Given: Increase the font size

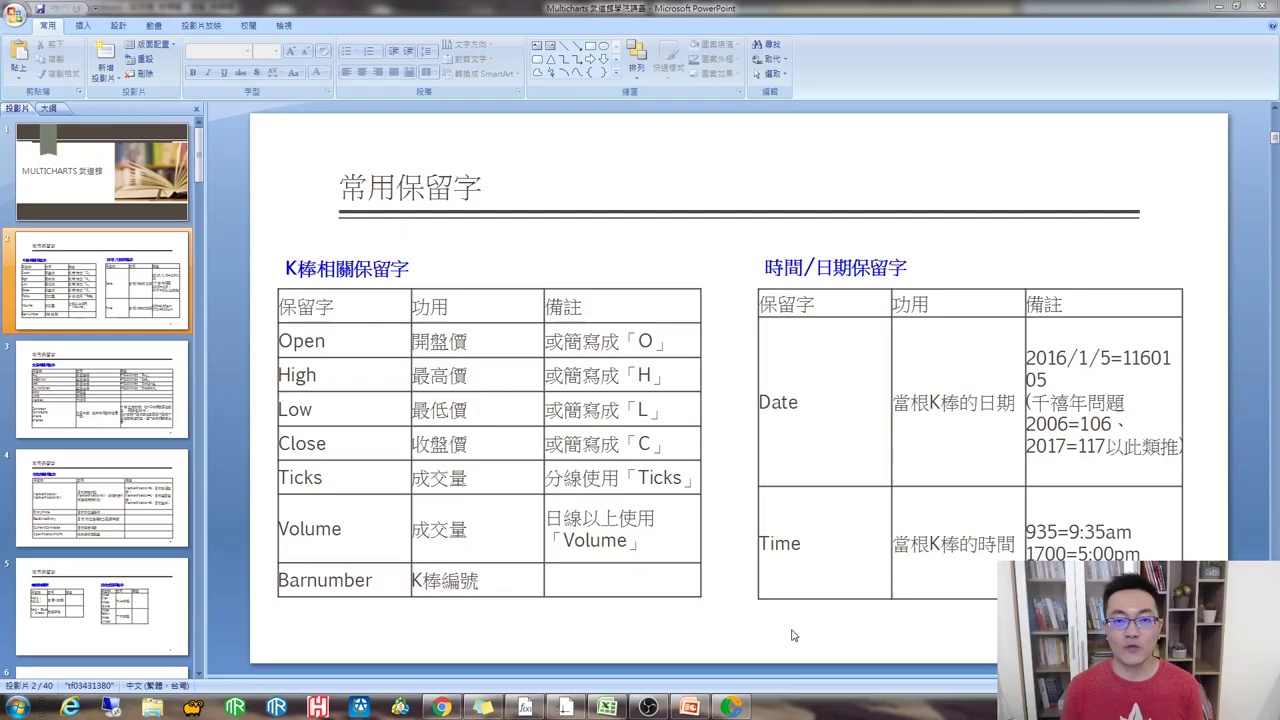Looking at the screenshot, I should click(x=291, y=51).
